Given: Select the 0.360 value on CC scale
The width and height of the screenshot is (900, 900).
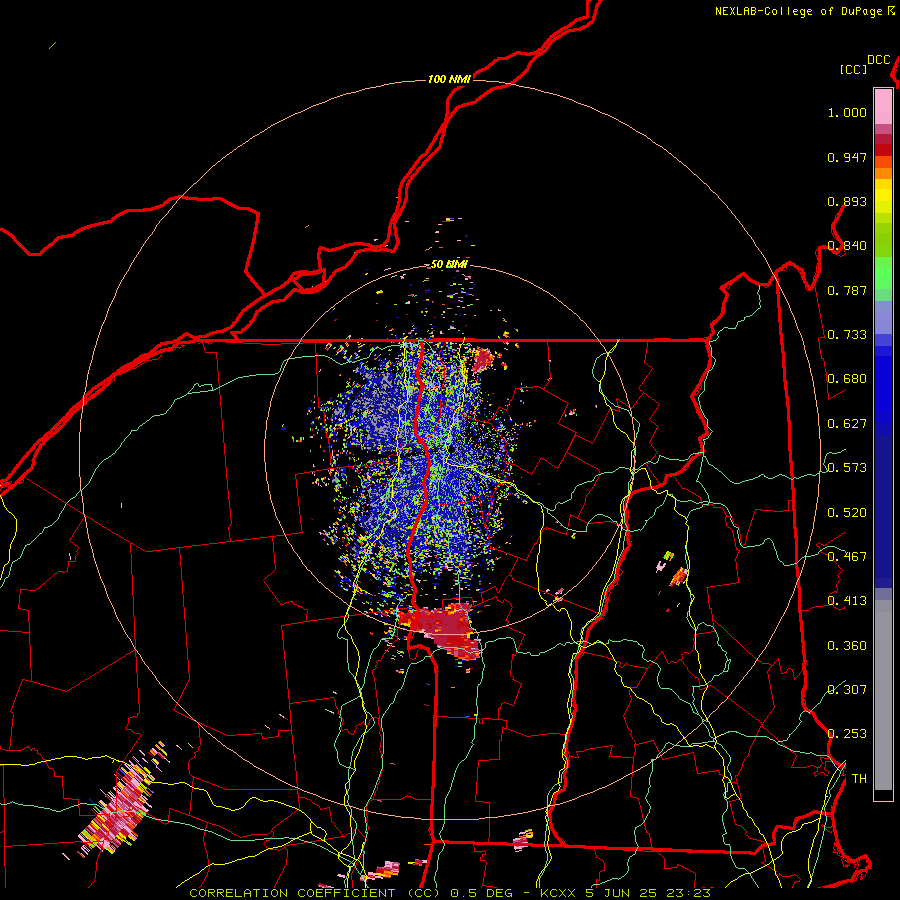Looking at the screenshot, I should point(847,646).
